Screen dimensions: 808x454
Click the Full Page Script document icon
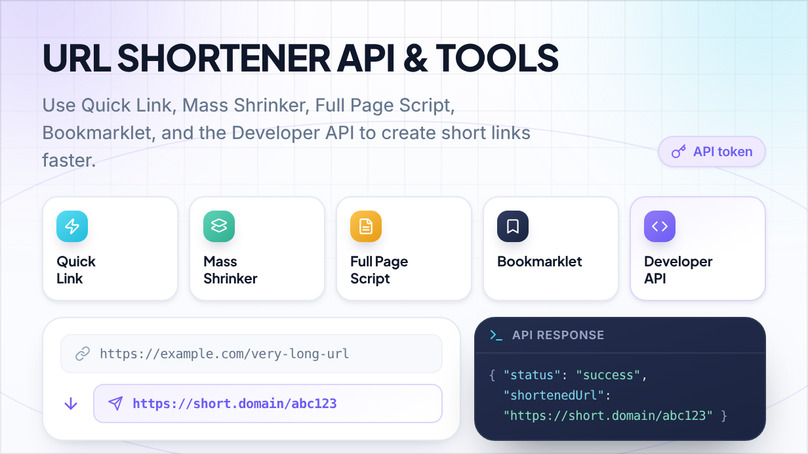(366, 226)
